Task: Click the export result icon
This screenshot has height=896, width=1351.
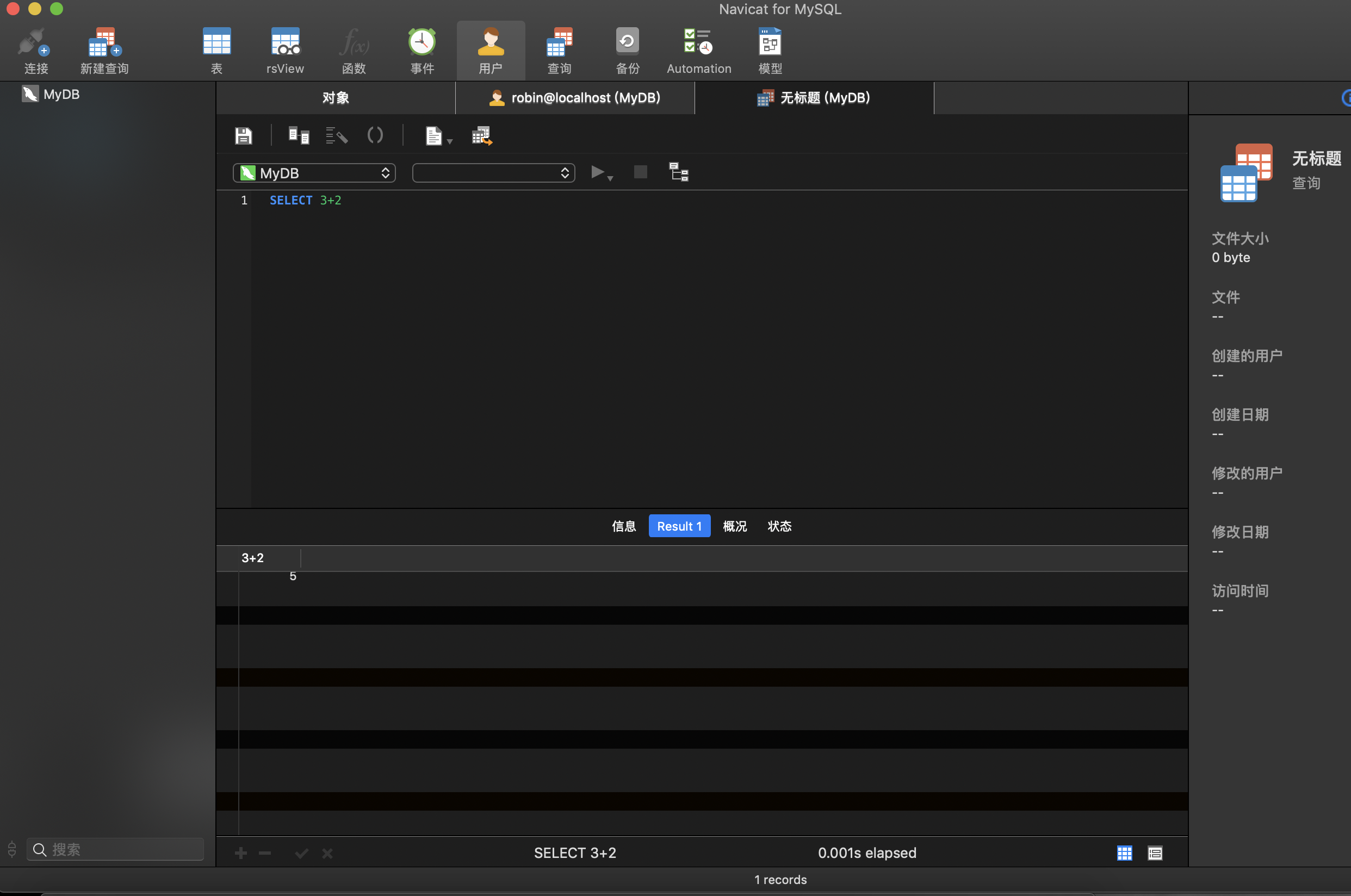Action: 482,136
